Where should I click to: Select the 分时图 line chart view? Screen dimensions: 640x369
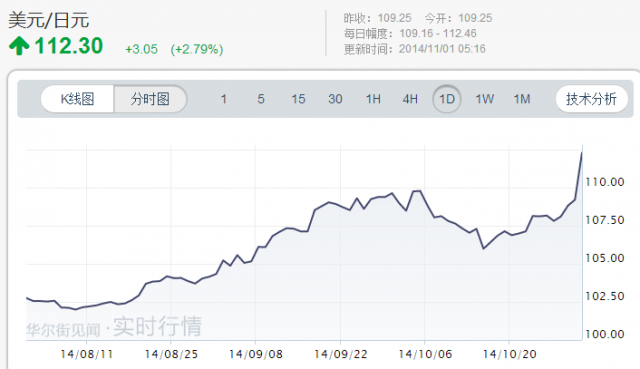click(150, 99)
